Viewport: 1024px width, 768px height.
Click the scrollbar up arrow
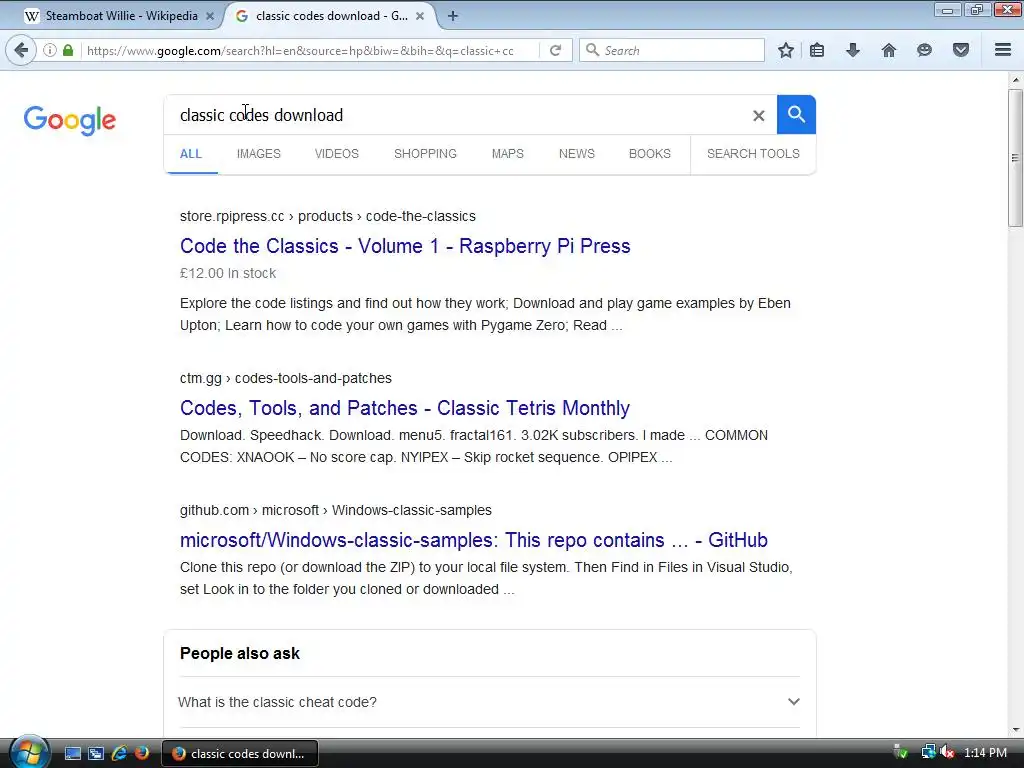point(1015,80)
